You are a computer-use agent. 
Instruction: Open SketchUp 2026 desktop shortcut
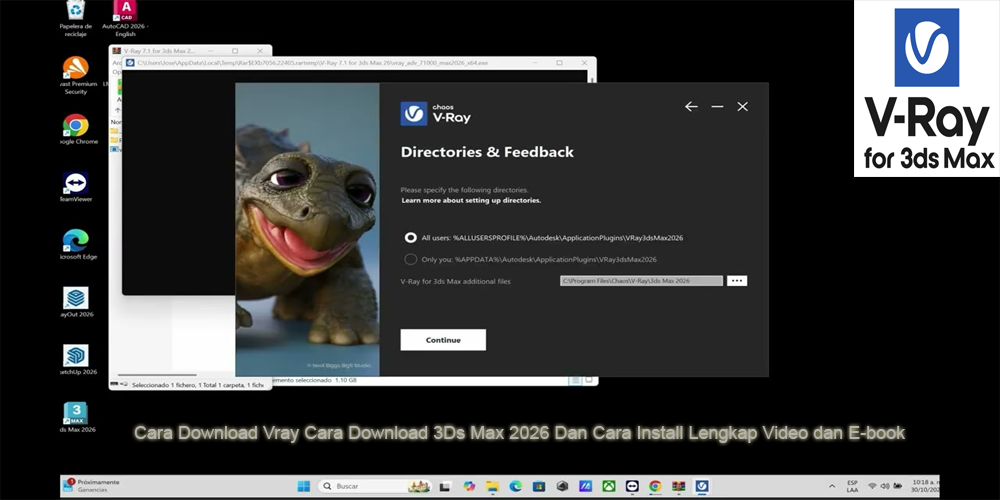point(76,360)
